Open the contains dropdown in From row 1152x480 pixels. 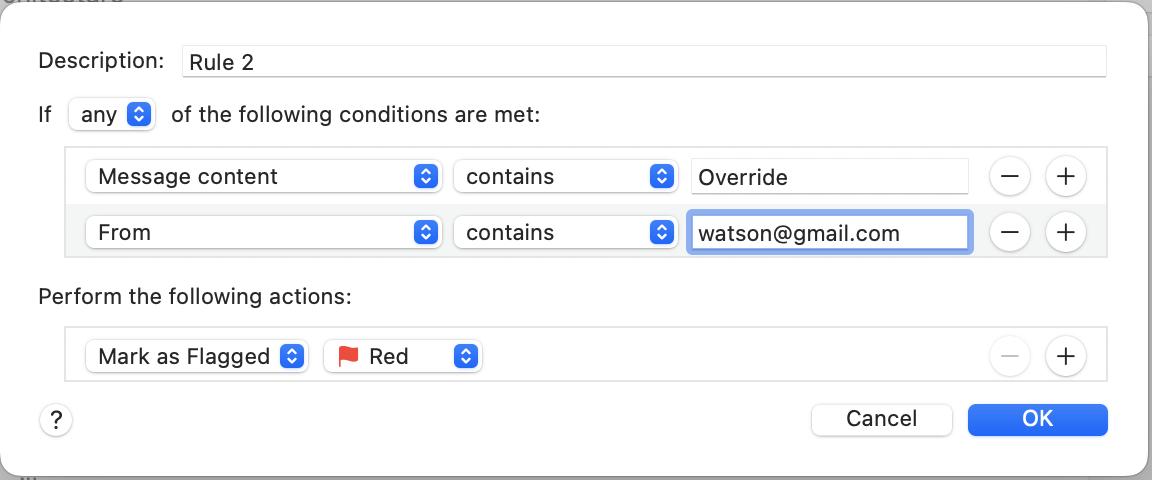click(x=566, y=232)
